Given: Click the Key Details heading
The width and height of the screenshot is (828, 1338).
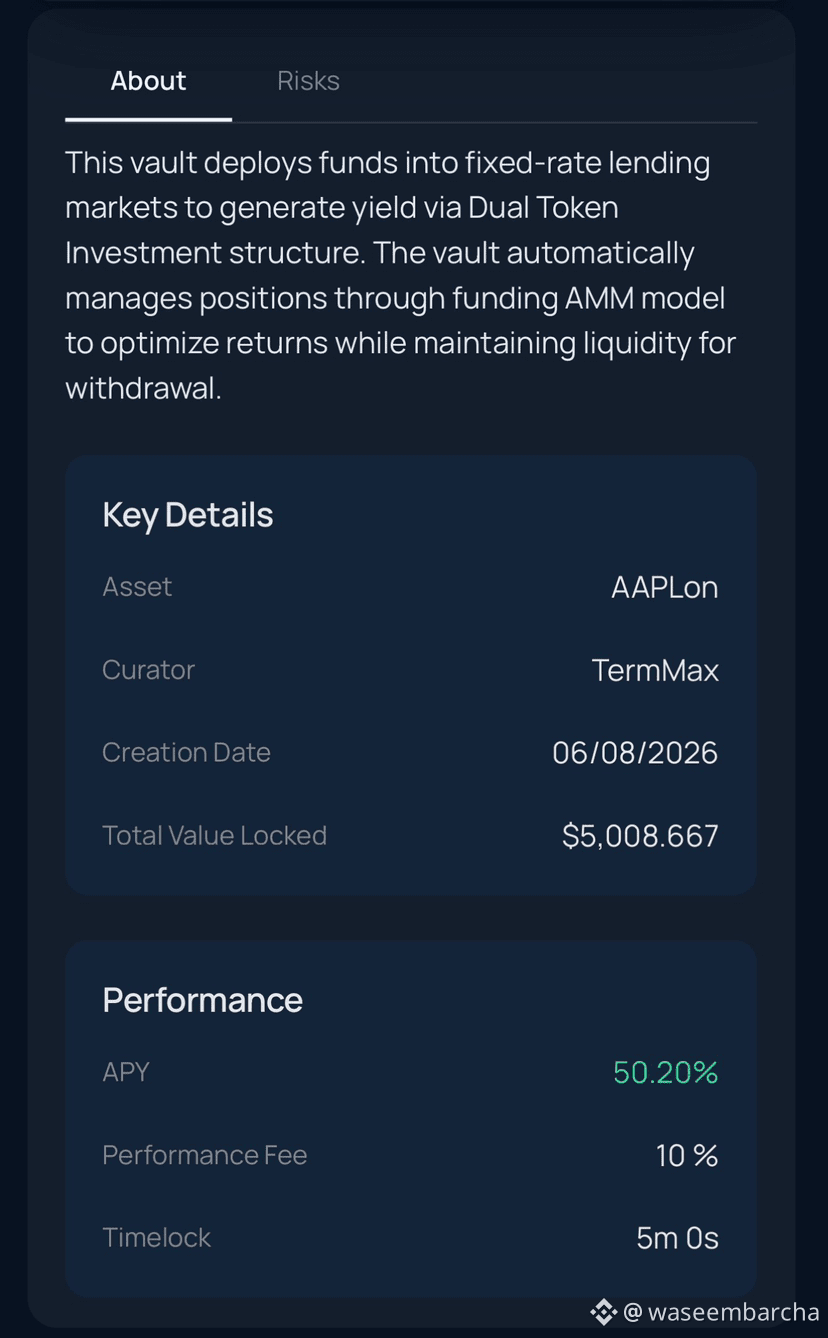Looking at the screenshot, I should click(x=188, y=515).
